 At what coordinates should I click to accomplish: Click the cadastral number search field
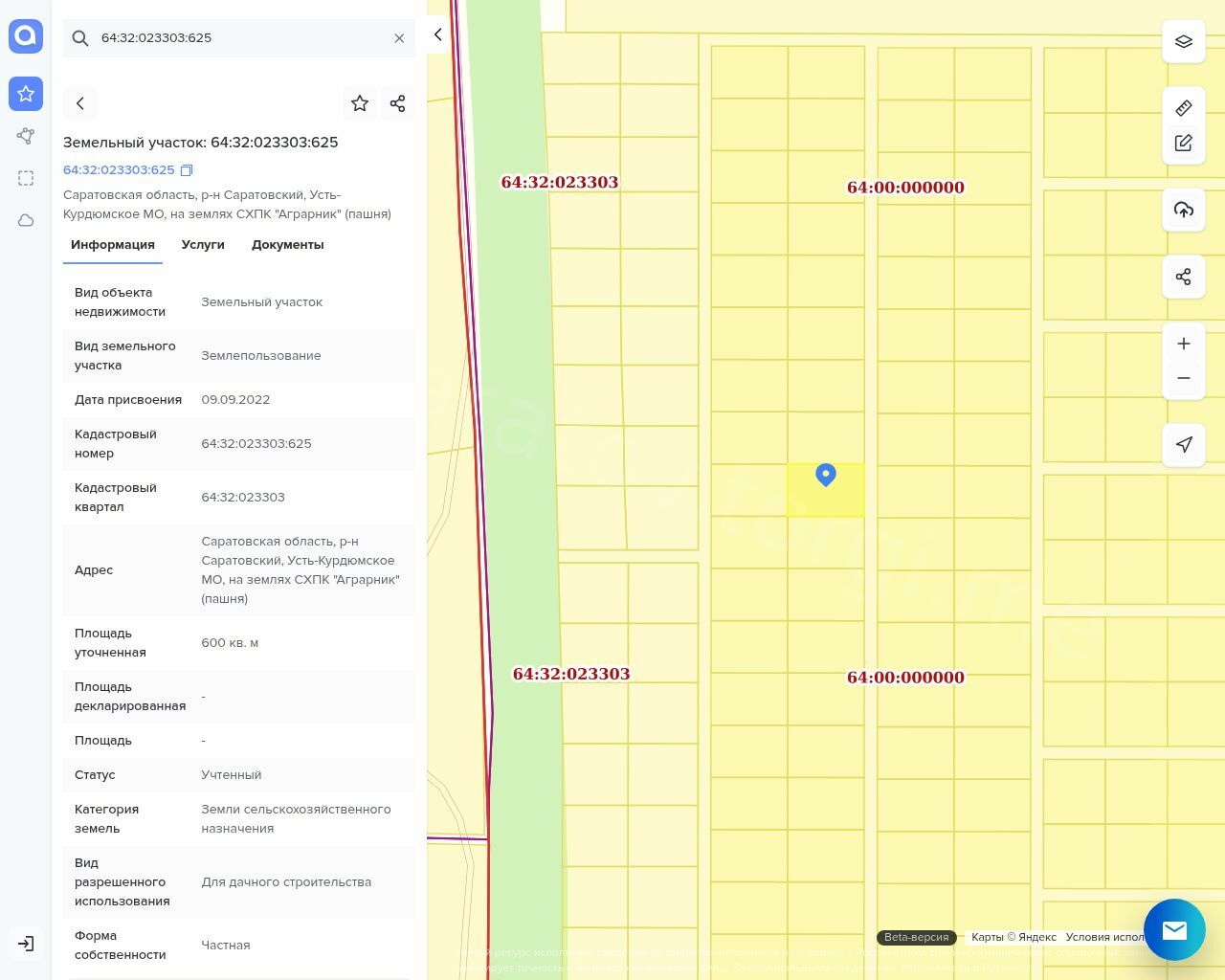[x=239, y=38]
